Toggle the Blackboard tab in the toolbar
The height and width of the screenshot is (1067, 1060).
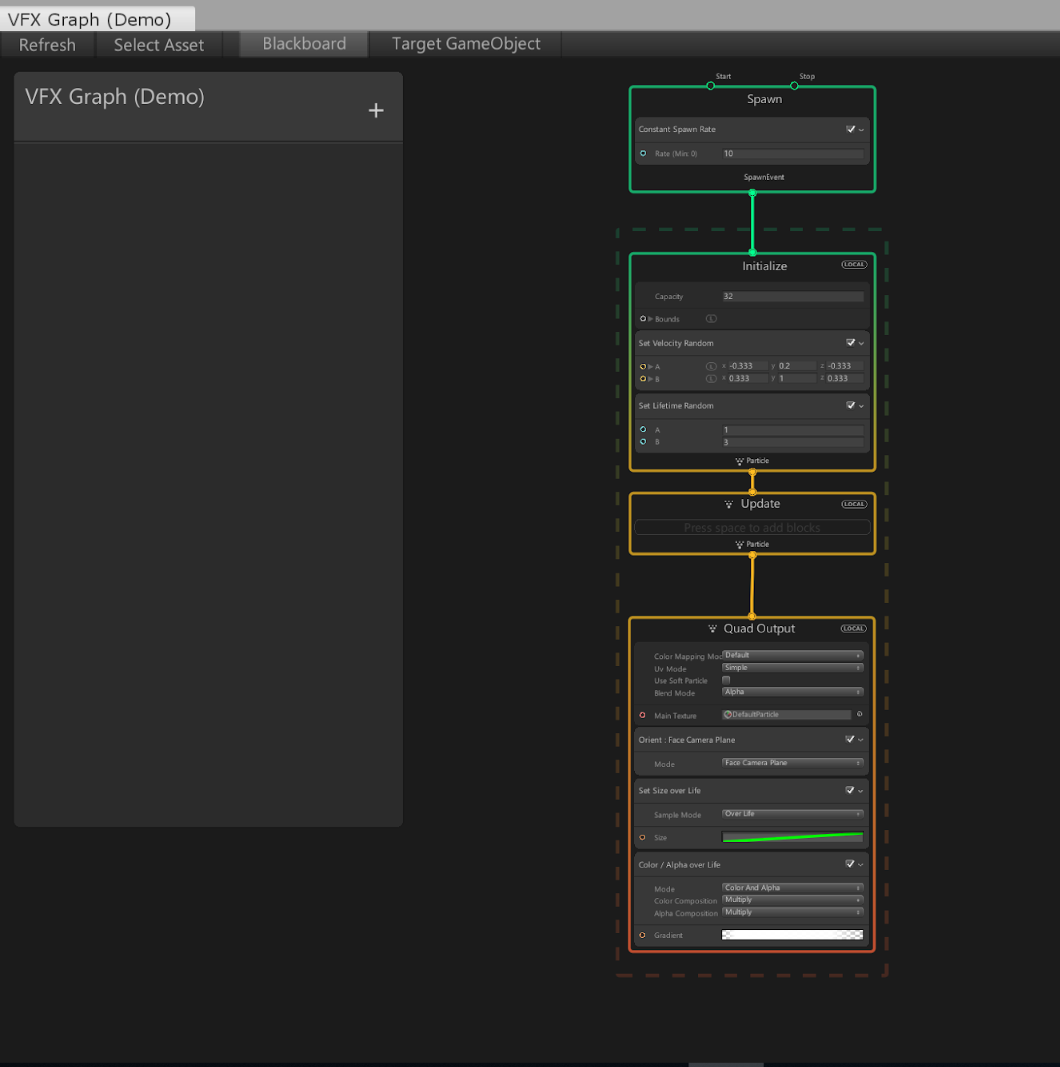(x=304, y=44)
